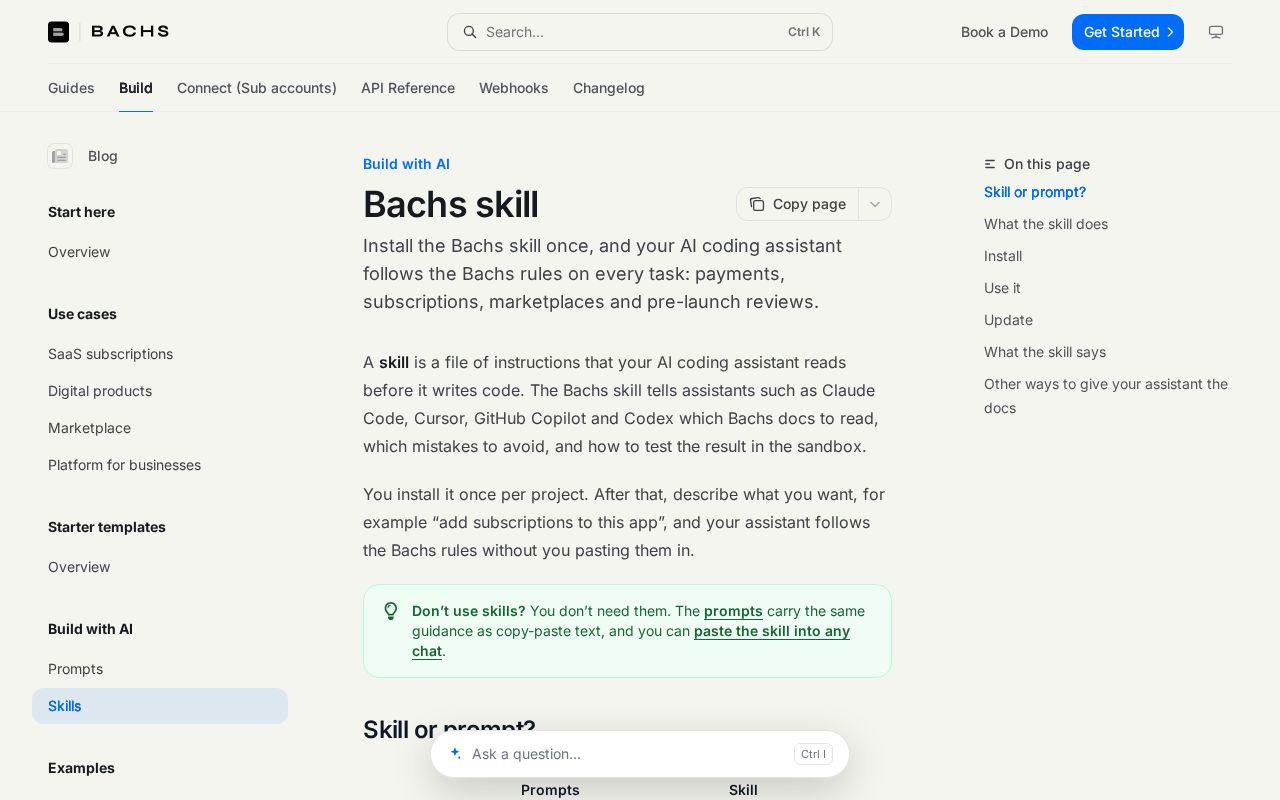
Task: Open the Changelog tab
Action: tap(609, 88)
